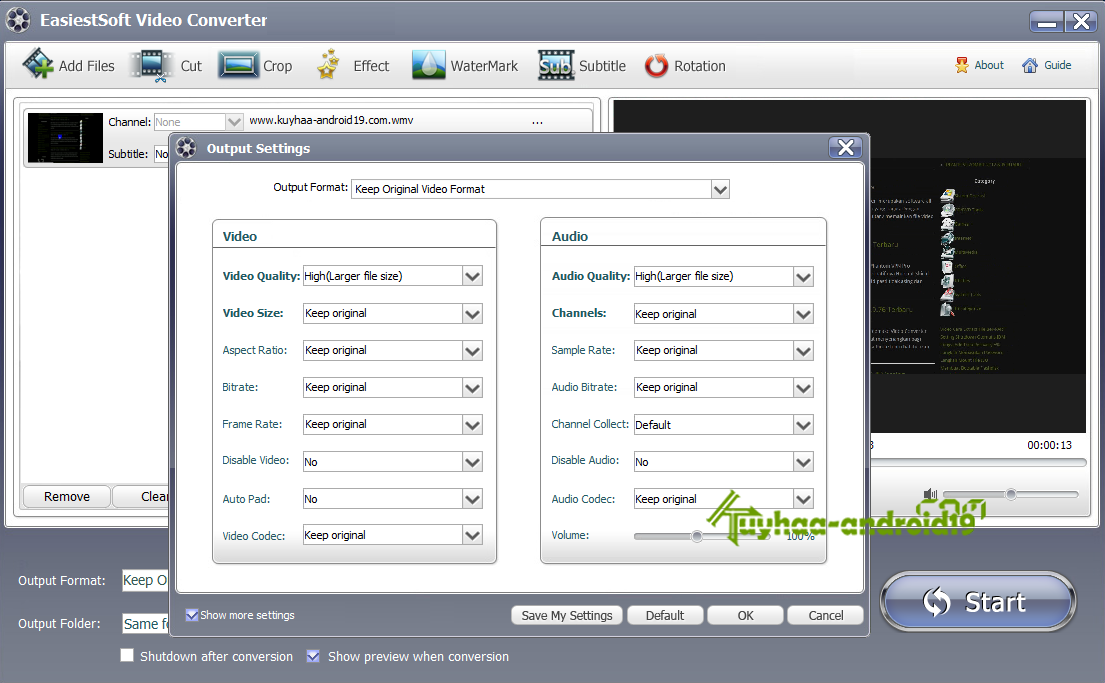Click the video preview seek bar
This screenshot has width=1105, height=683.
978,462
